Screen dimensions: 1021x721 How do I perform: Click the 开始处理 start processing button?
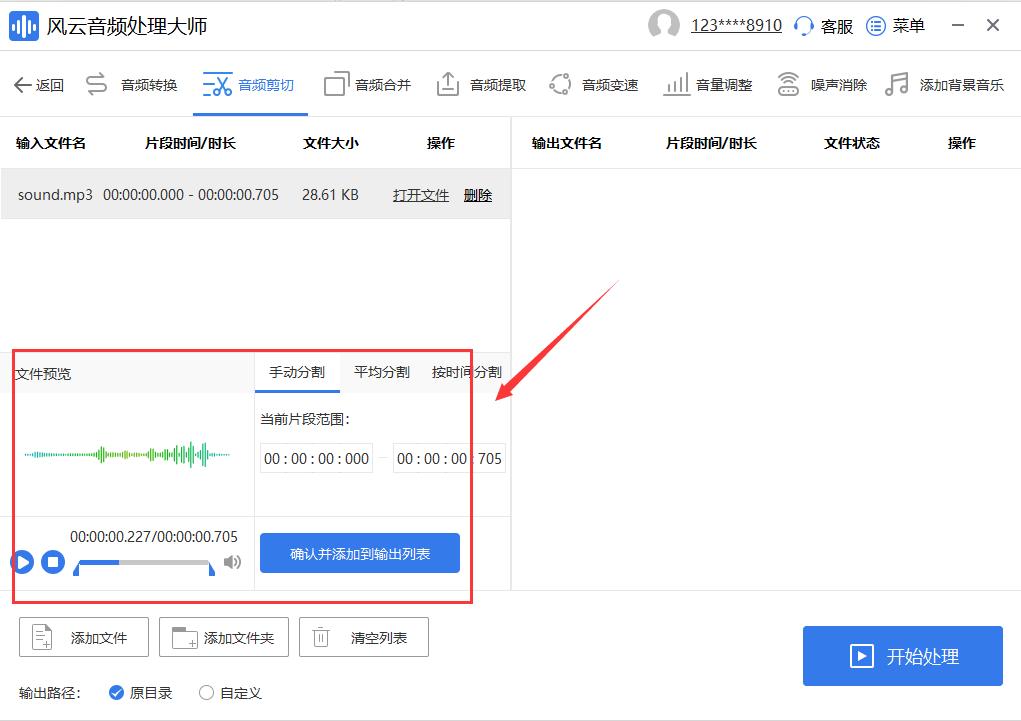click(x=902, y=656)
